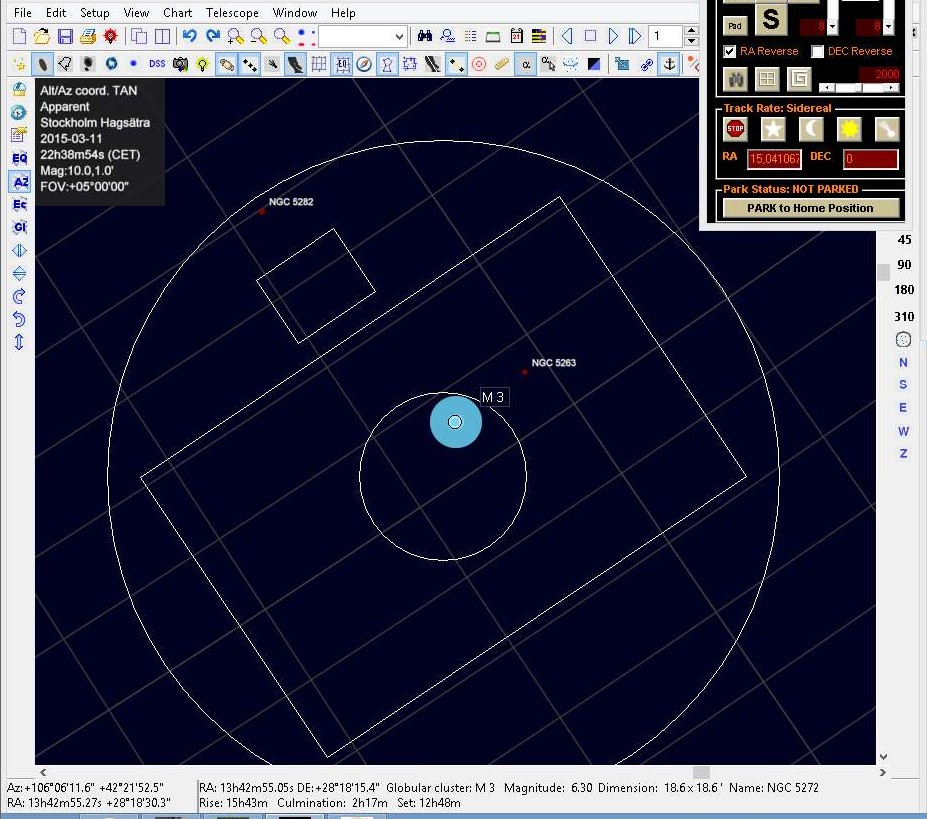Open the calendar icon showing 21
Image resolution: width=927 pixels, height=819 pixels.
[x=516, y=37]
